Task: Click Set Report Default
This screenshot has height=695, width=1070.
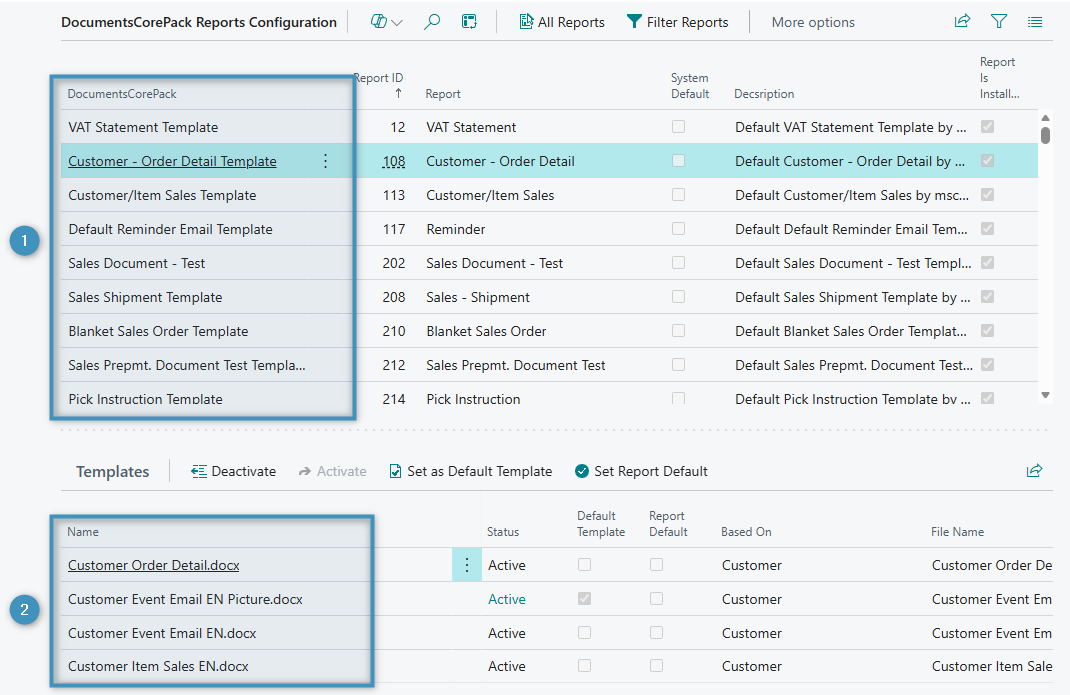Action: click(641, 471)
